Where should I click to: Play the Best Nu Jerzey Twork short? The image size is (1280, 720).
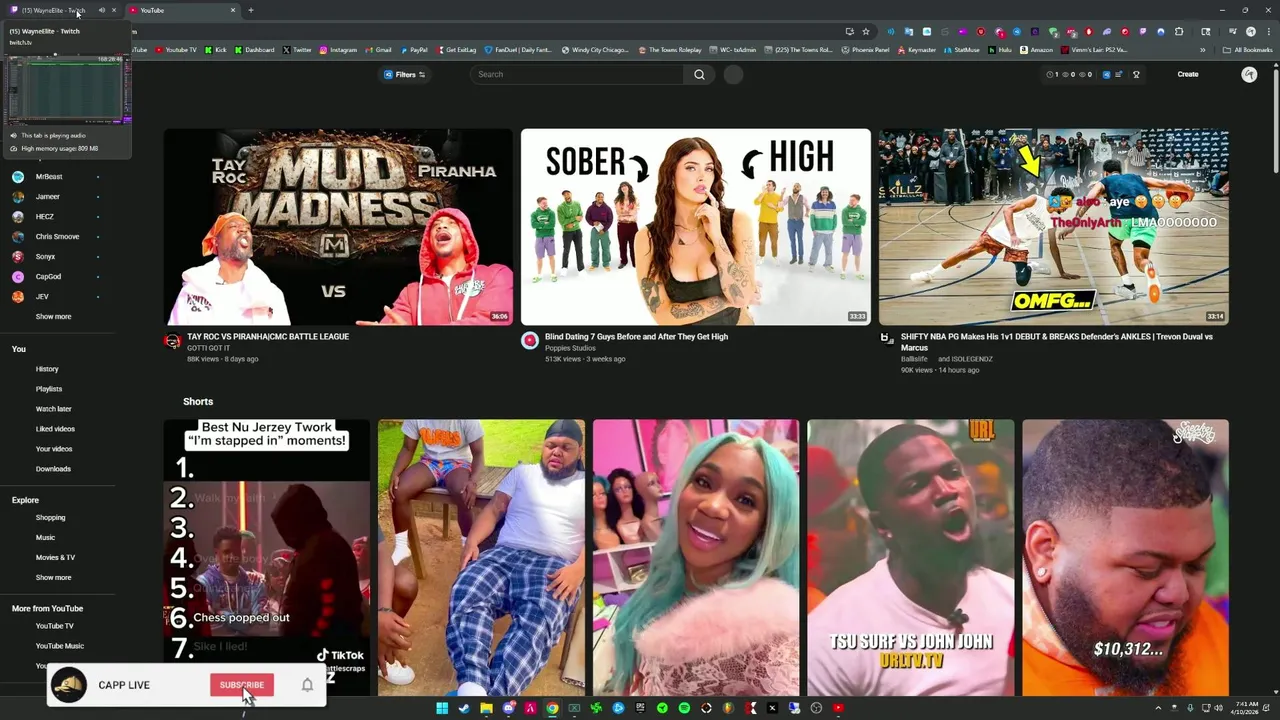point(267,557)
